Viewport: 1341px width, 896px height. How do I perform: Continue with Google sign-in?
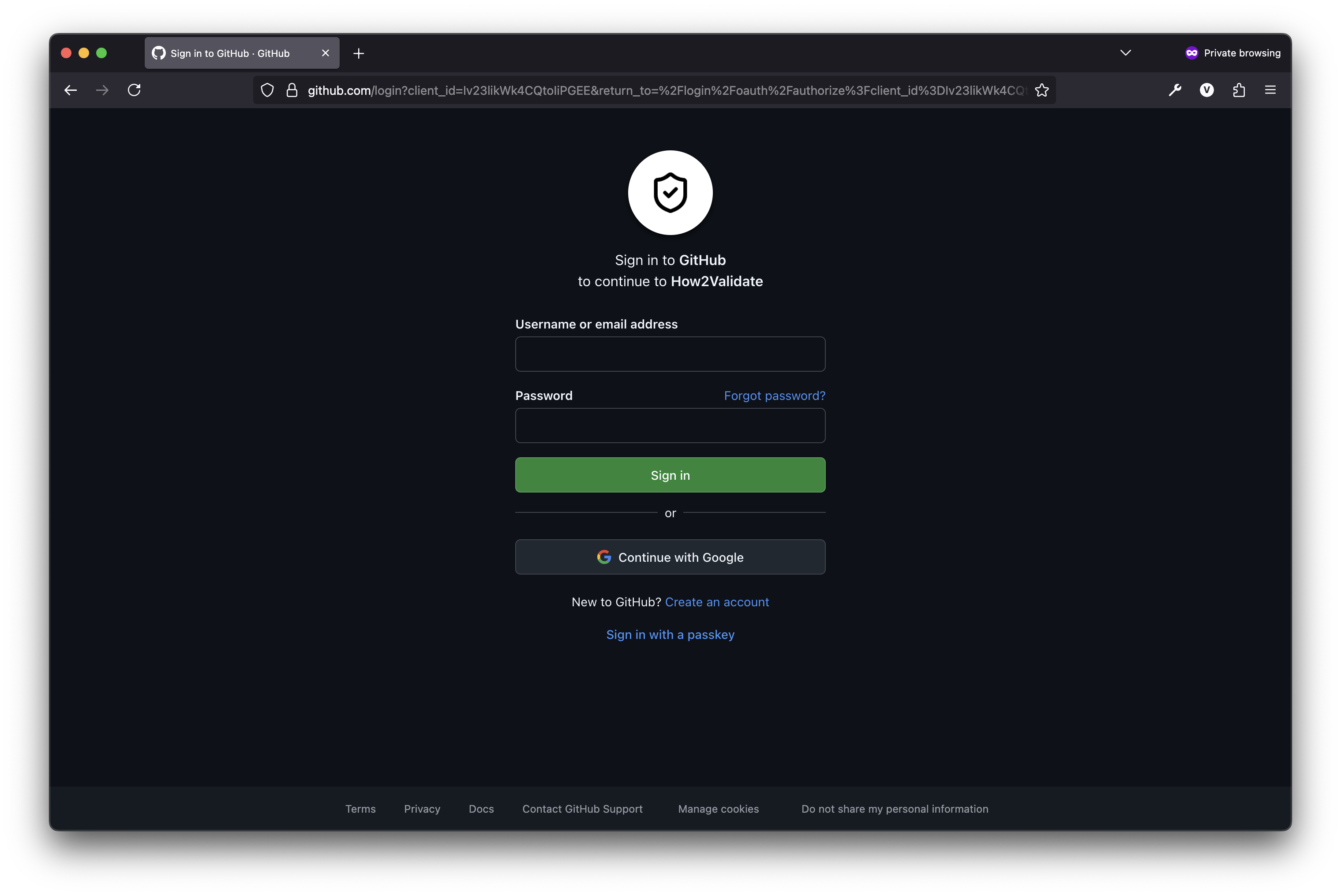[x=670, y=557]
